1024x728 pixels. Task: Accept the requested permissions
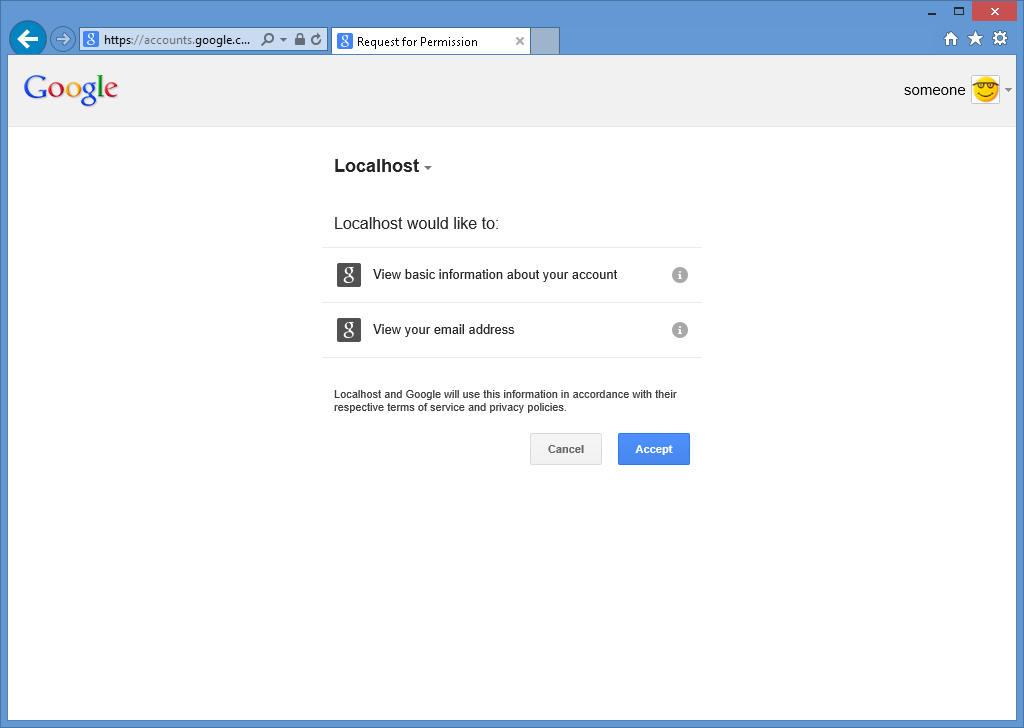[653, 448]
